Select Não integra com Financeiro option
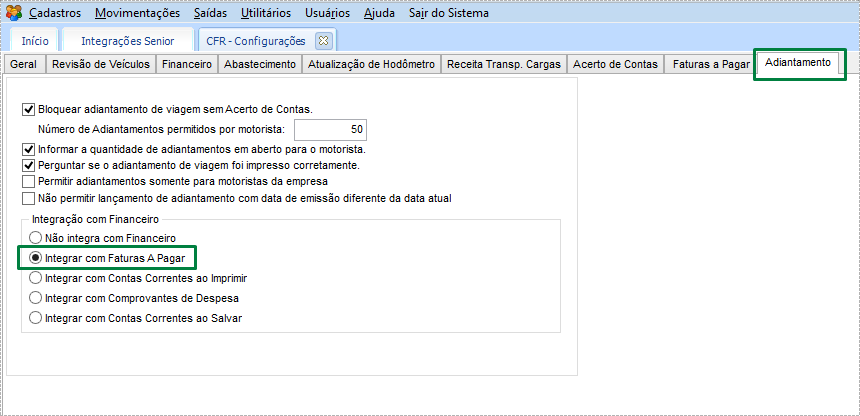 point(36,238)
